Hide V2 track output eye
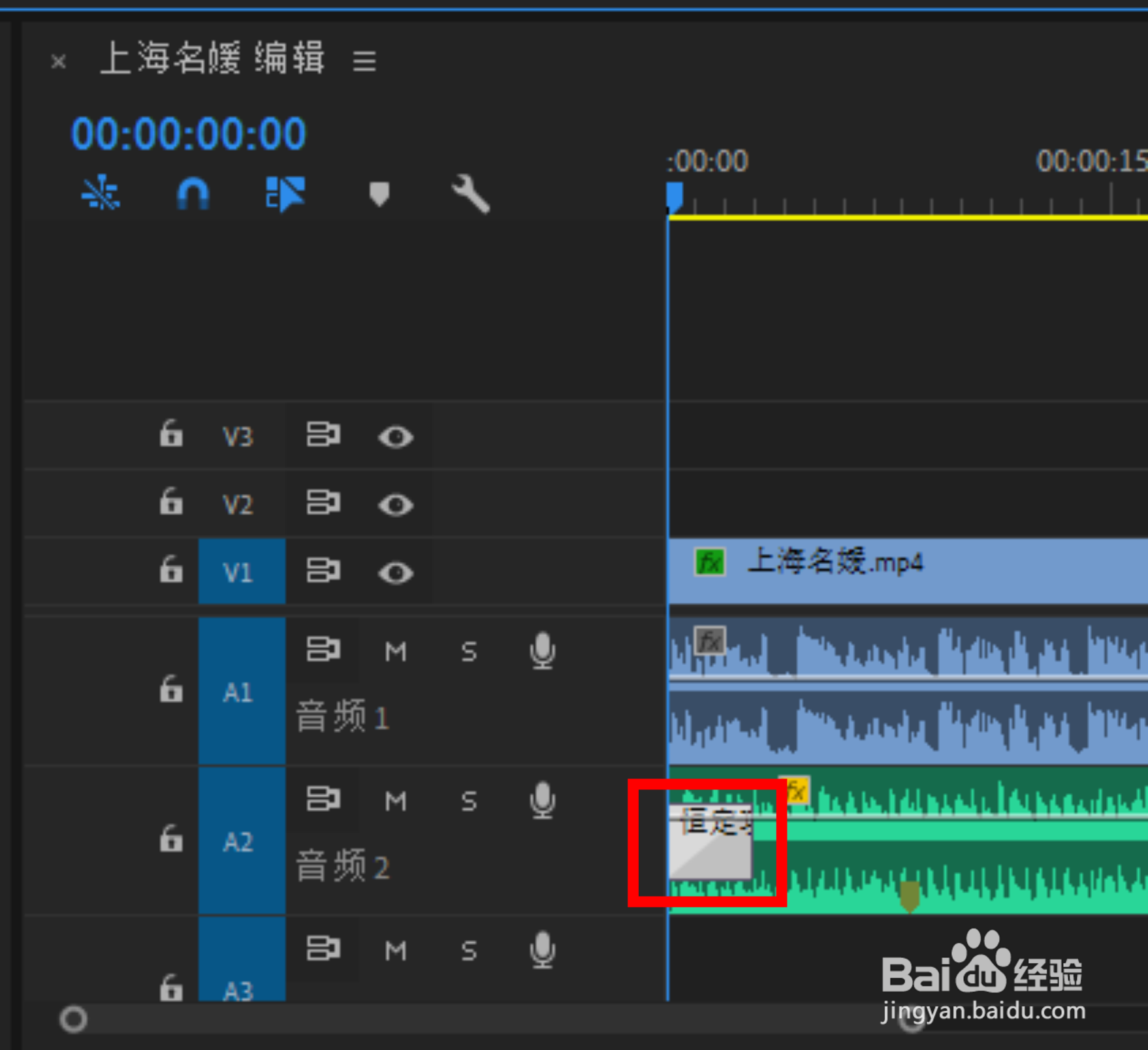 (x=396, y=505)
